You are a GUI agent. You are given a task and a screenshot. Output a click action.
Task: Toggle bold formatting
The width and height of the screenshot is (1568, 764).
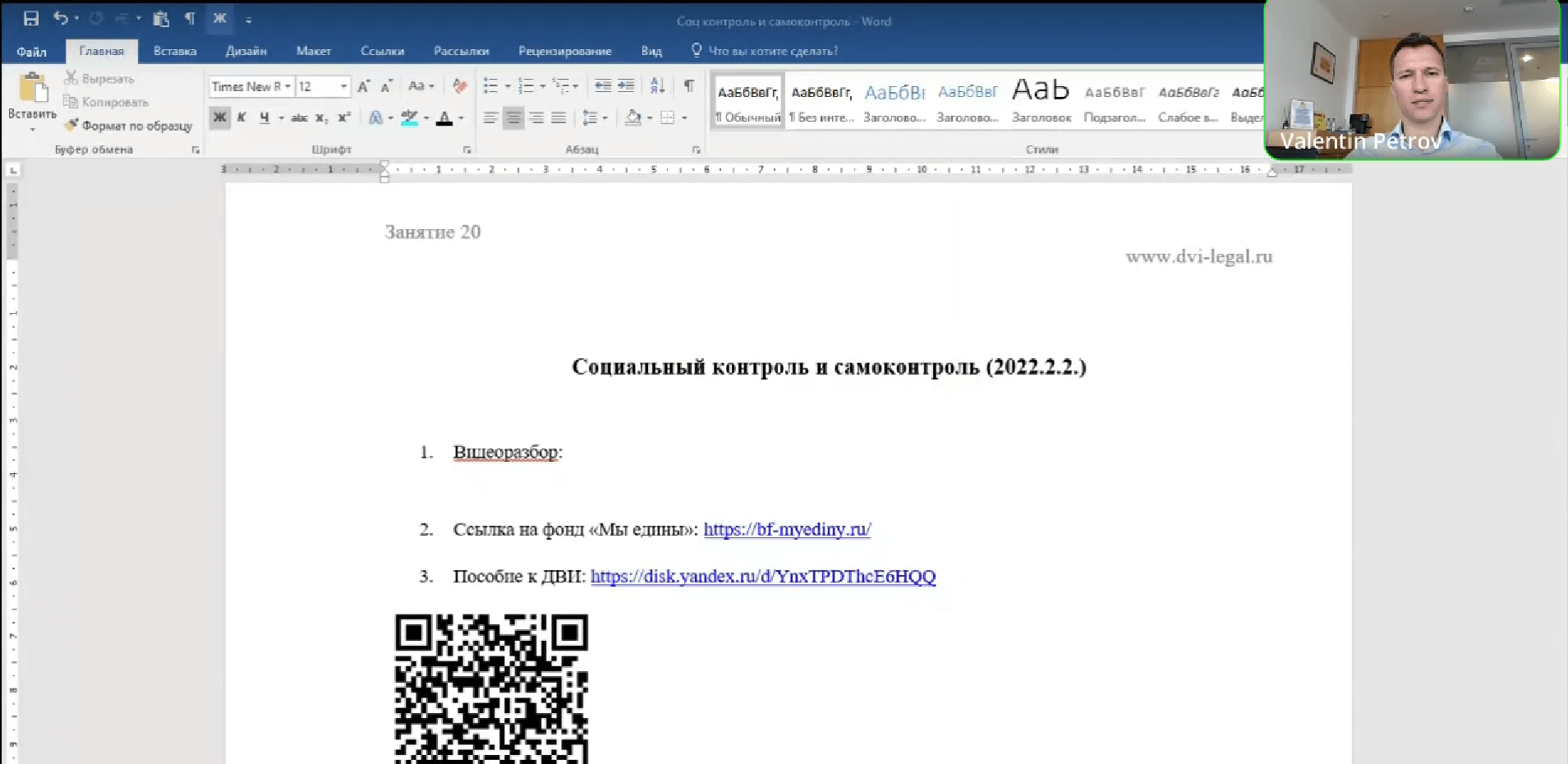pos(219,117)
